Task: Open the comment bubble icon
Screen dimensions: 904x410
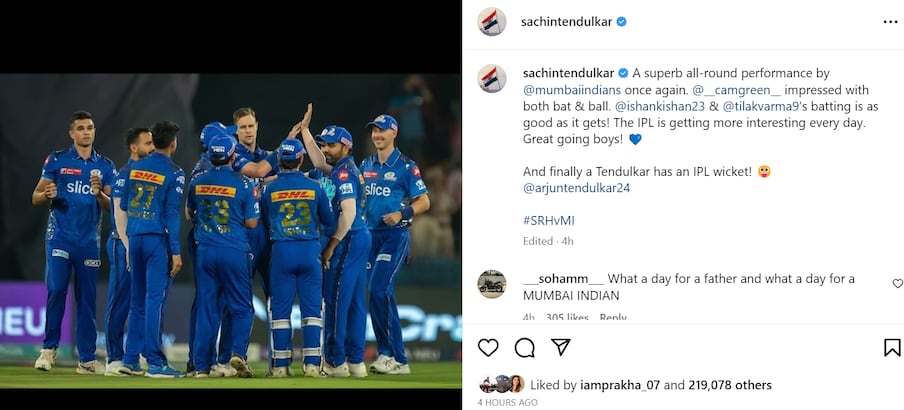Action: point(524,347)
